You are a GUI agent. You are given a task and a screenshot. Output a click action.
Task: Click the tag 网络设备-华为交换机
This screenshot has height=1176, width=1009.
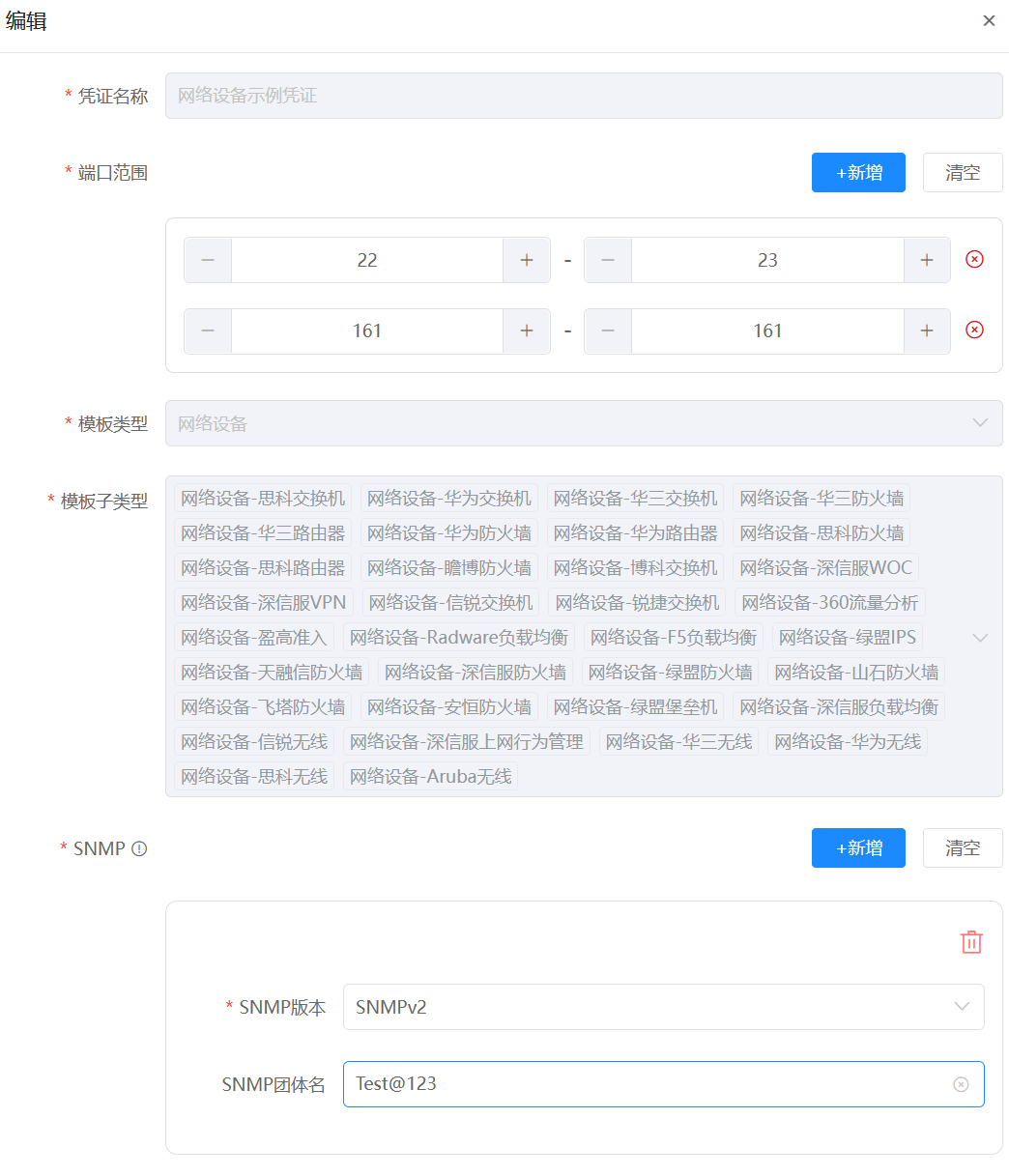pyautogui.click(x=449, y=499)
